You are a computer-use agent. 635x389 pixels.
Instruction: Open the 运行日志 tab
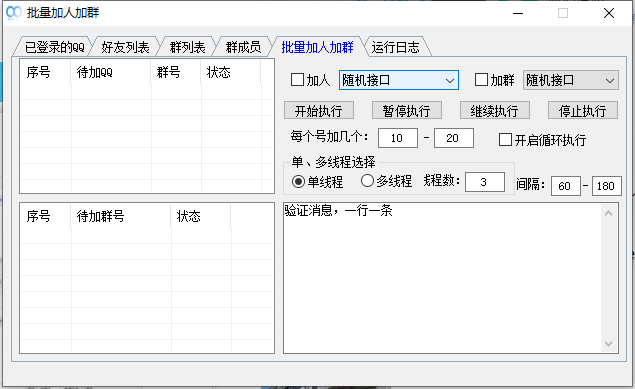coord(395,47)
